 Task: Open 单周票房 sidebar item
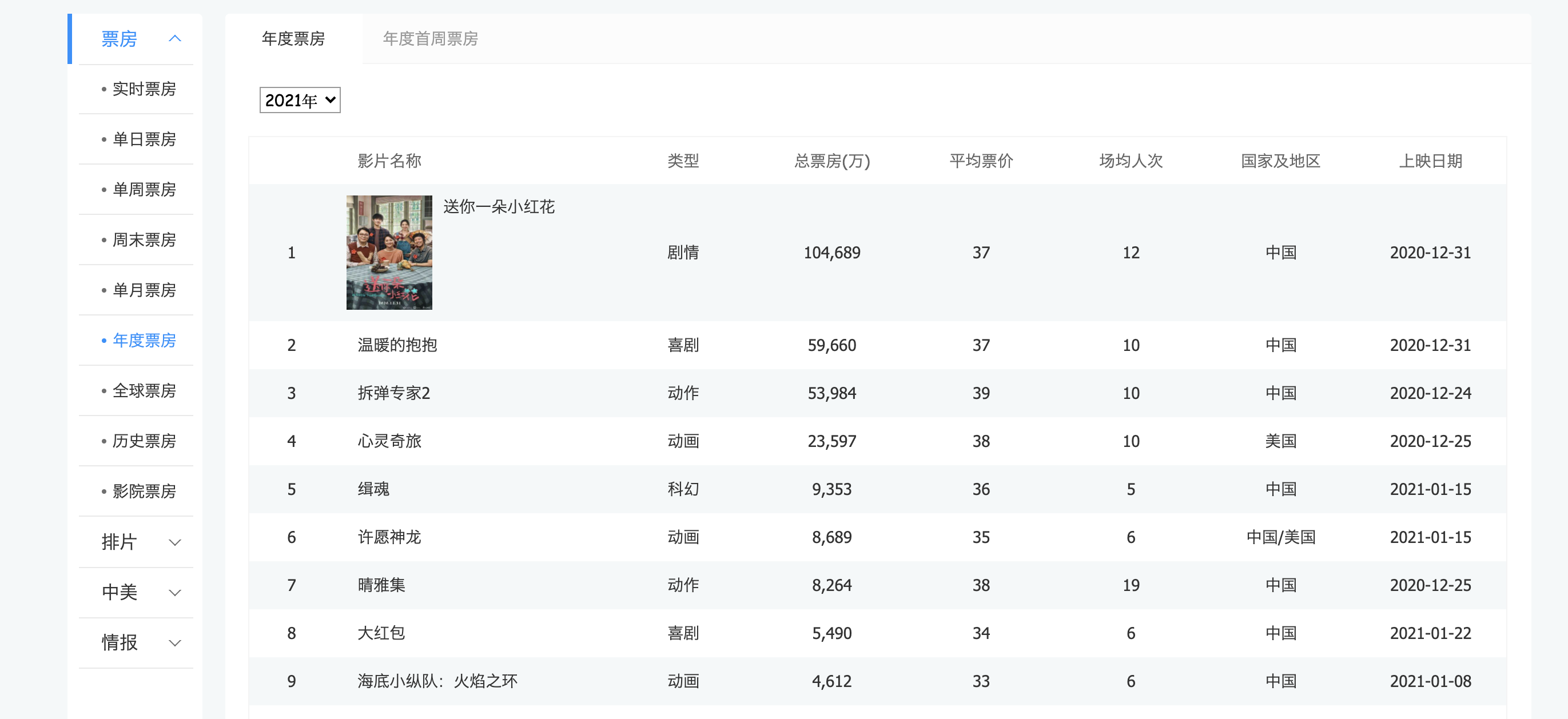[x=144, y=190]
